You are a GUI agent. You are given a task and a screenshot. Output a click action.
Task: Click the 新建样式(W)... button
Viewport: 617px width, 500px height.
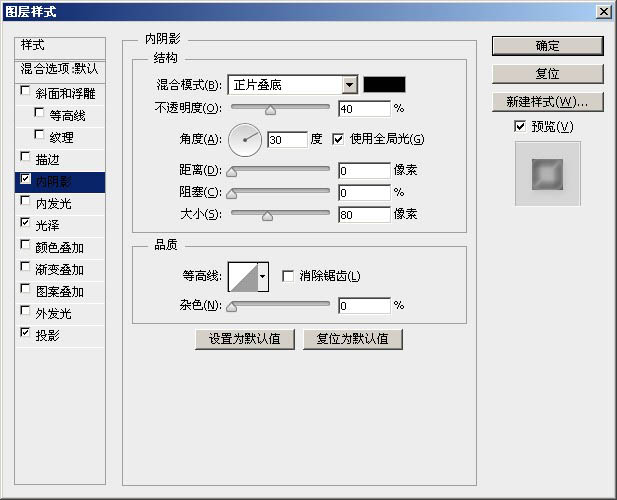547,102
